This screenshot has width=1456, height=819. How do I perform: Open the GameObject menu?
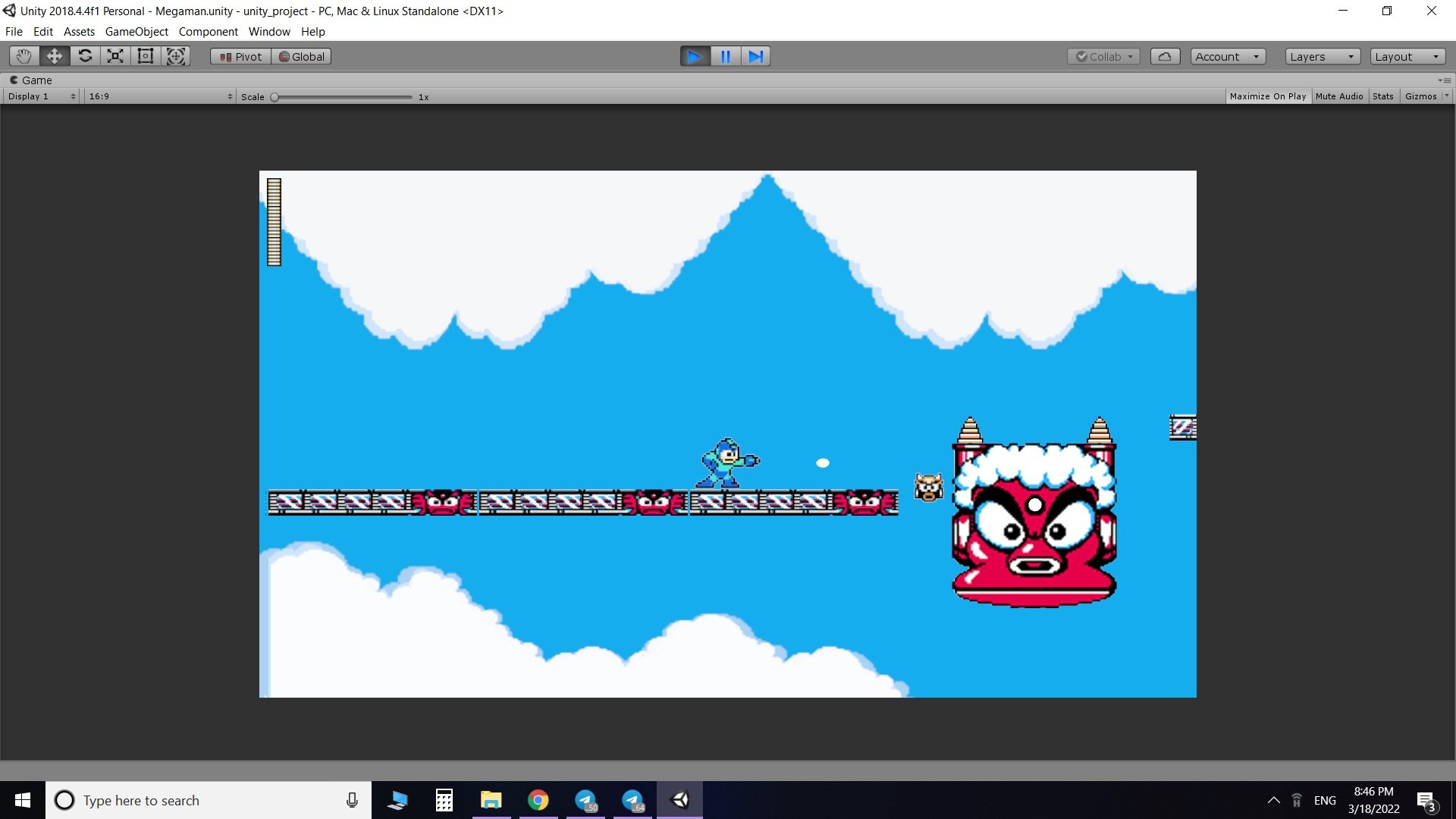point(136,32)
